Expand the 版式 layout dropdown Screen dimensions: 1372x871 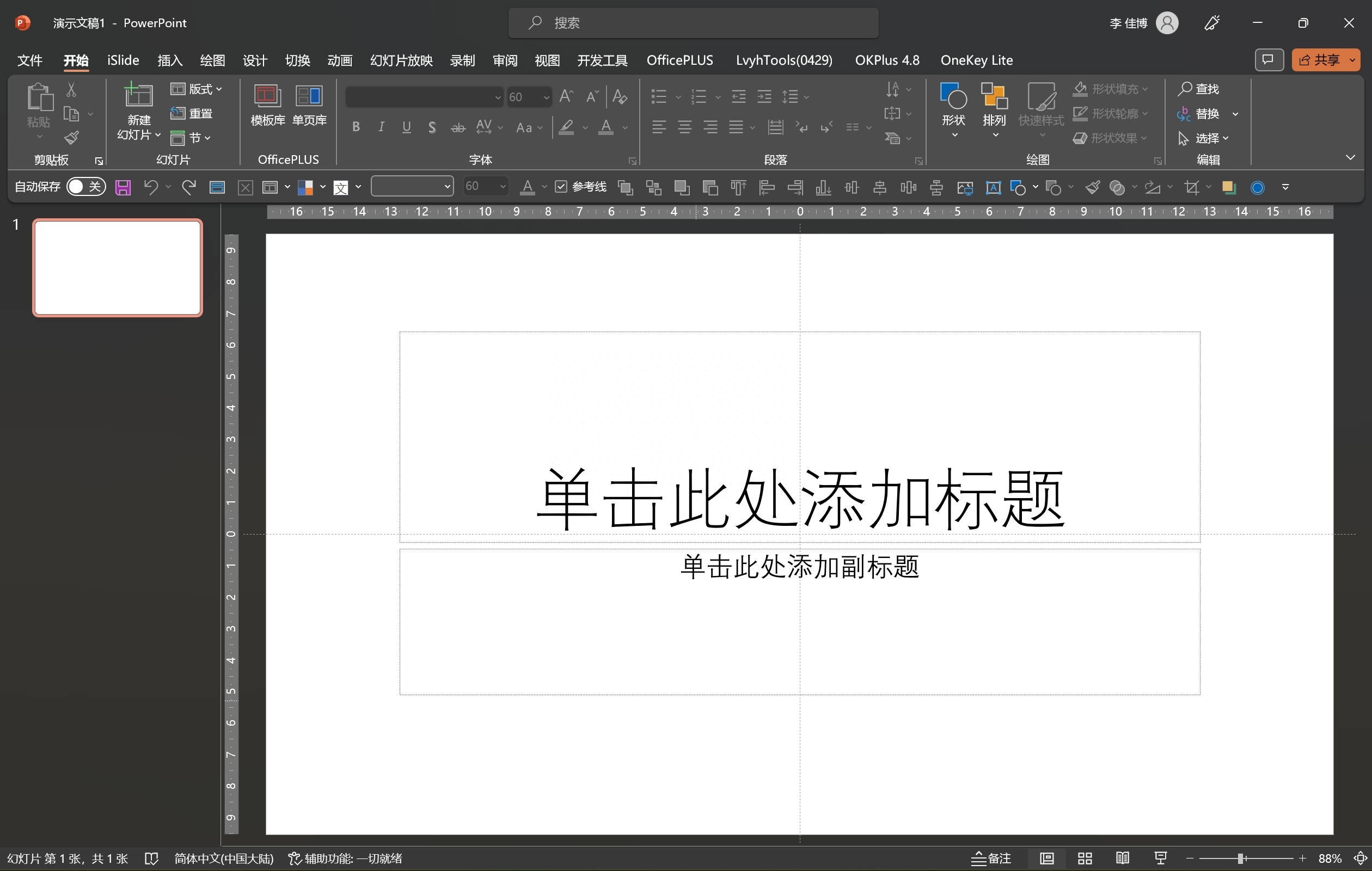[x=197, y=89]
